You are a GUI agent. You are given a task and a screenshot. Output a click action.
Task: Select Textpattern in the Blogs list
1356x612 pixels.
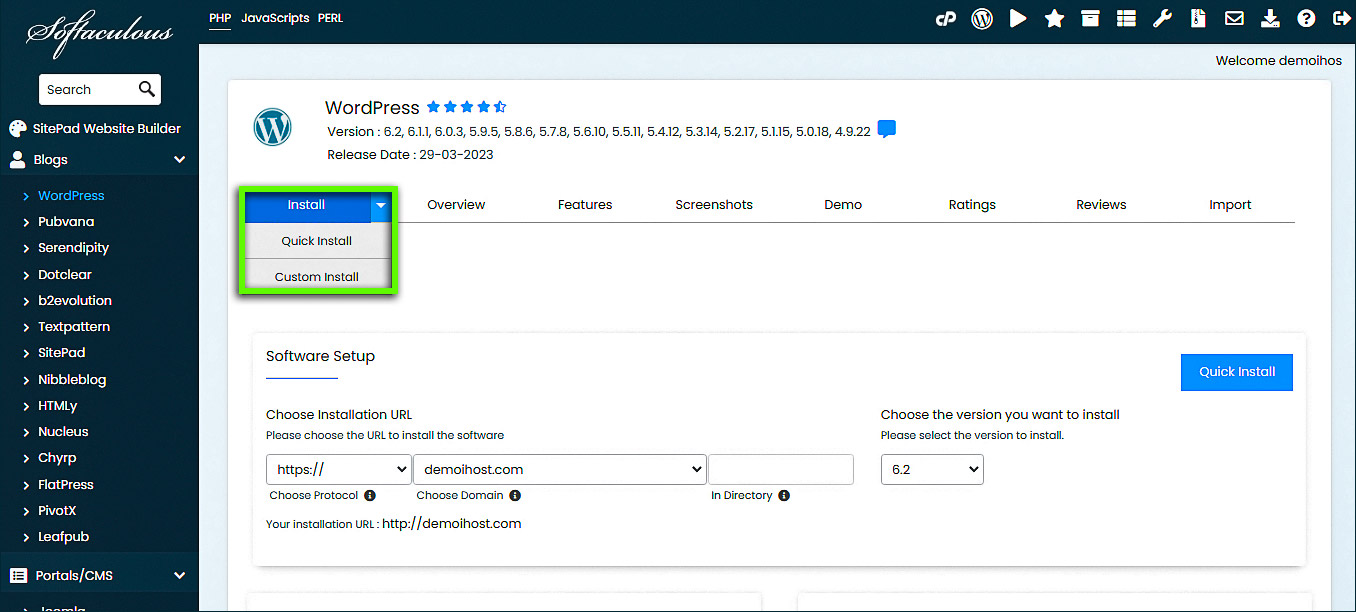(74, 327)
